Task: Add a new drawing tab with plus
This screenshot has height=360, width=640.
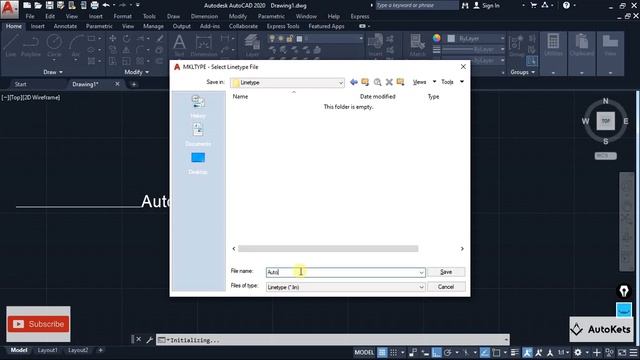Action: click(133, 84)
